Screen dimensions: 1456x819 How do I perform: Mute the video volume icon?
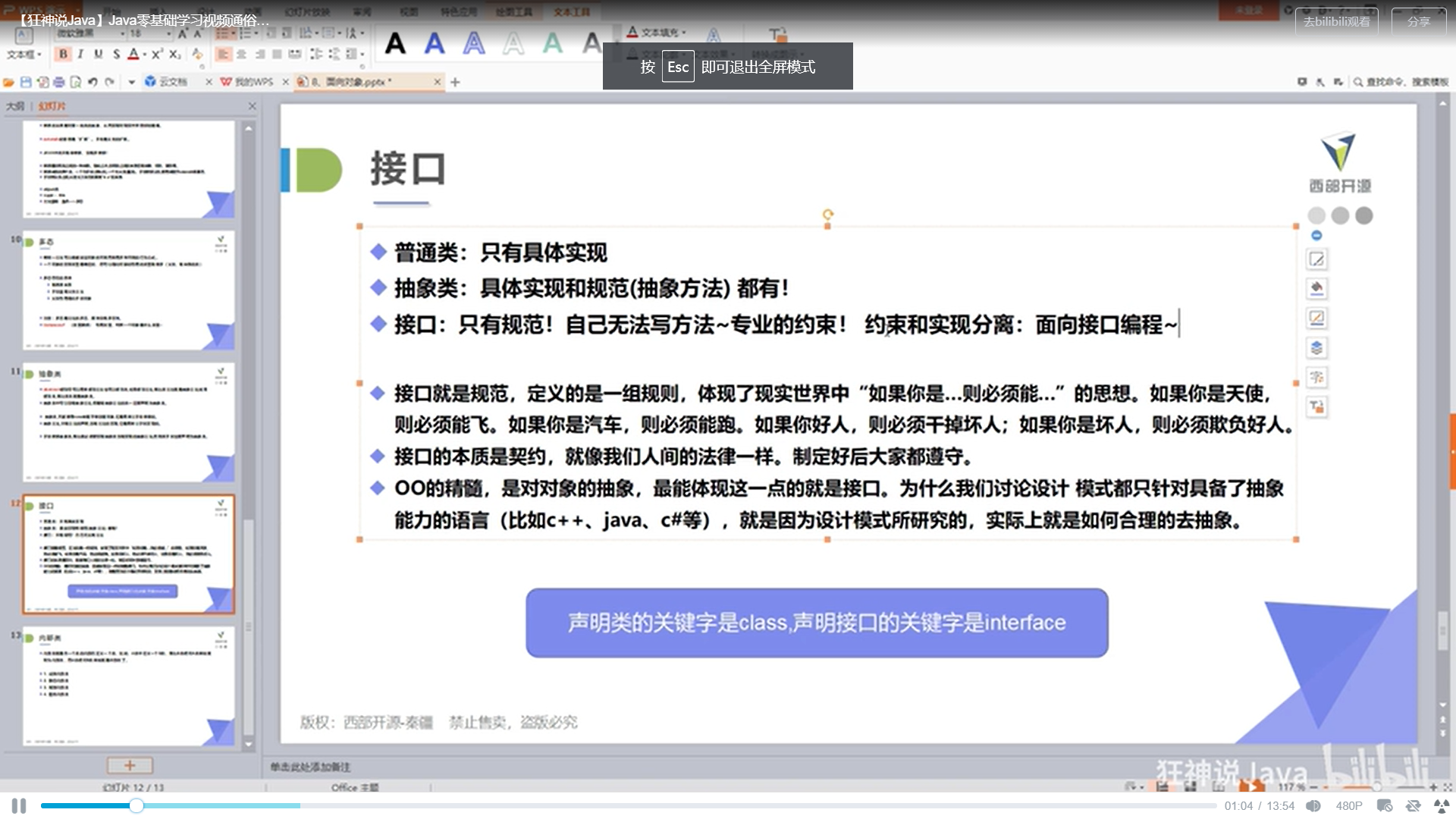coord(1313,806)
